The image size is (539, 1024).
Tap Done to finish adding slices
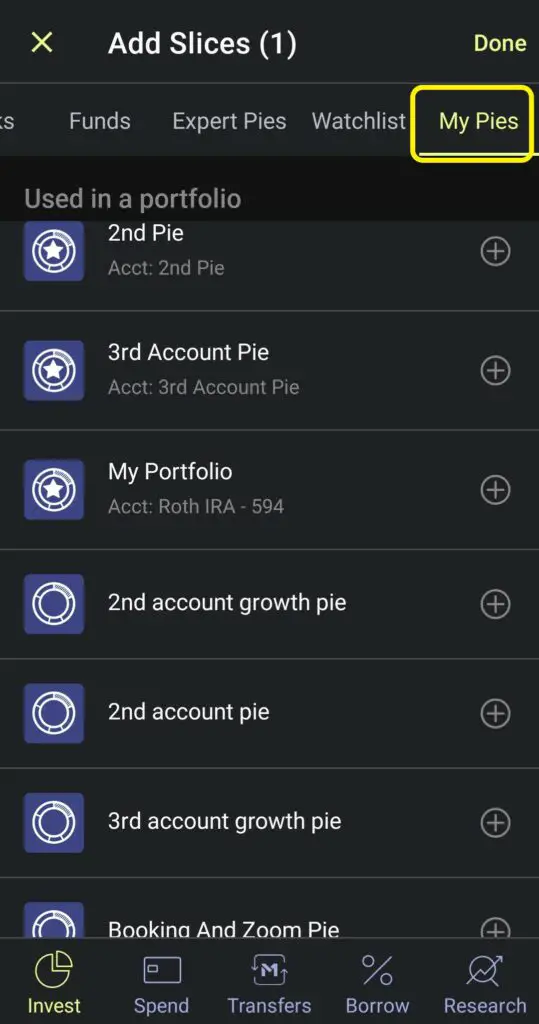pos(500,43)
